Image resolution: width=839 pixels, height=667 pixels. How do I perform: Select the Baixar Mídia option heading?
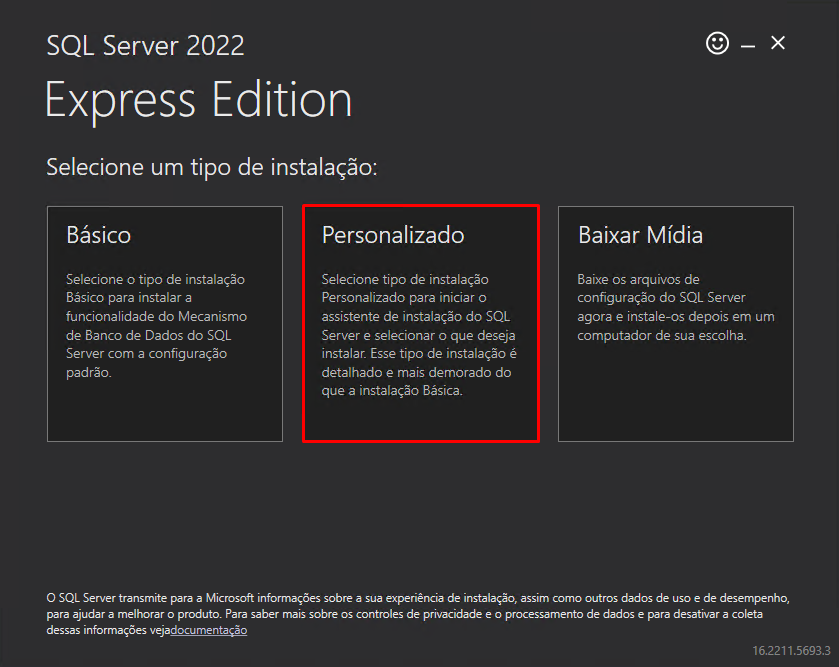(x=640, y=235)
